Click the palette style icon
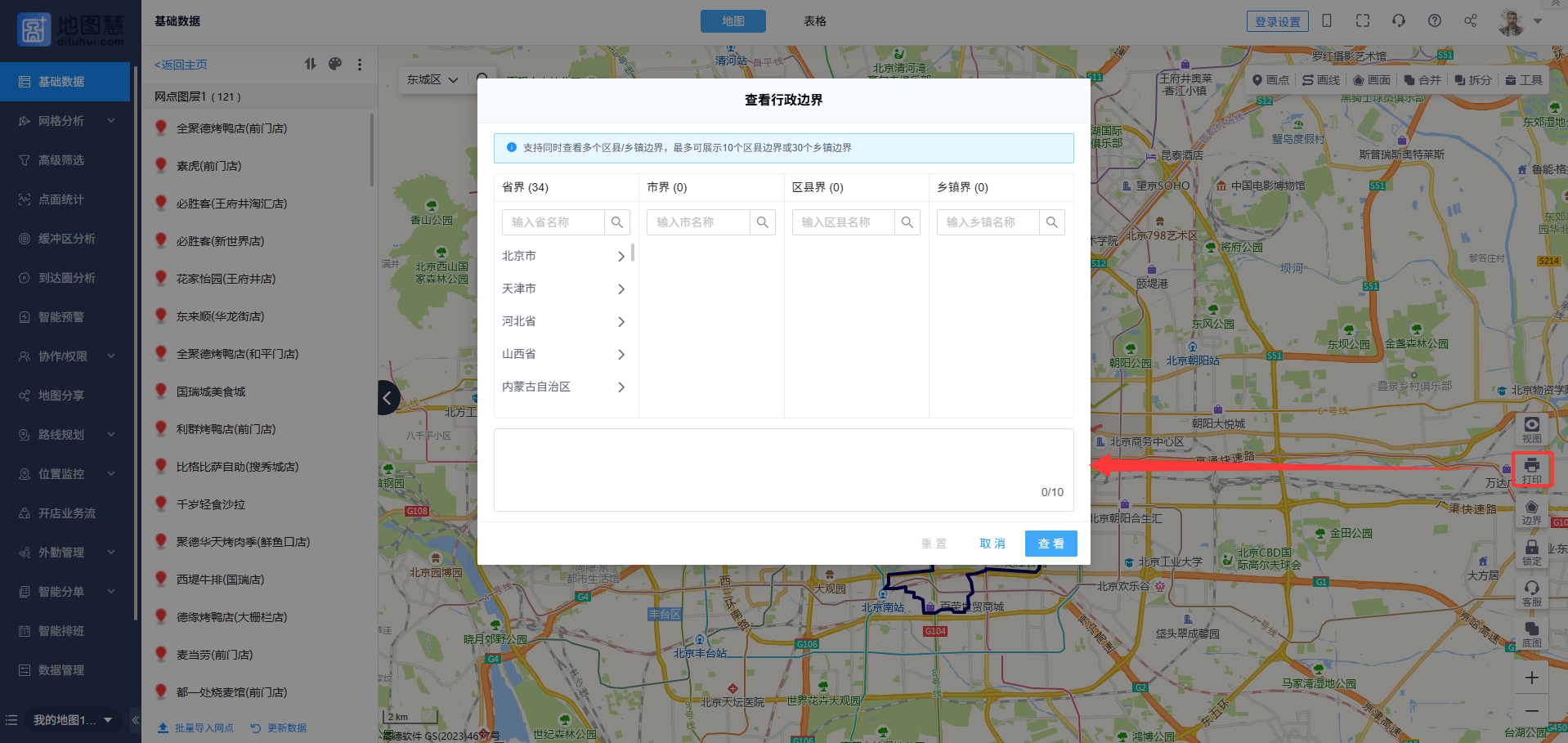This screenshot has width=1568, height=743. [335, 64]
